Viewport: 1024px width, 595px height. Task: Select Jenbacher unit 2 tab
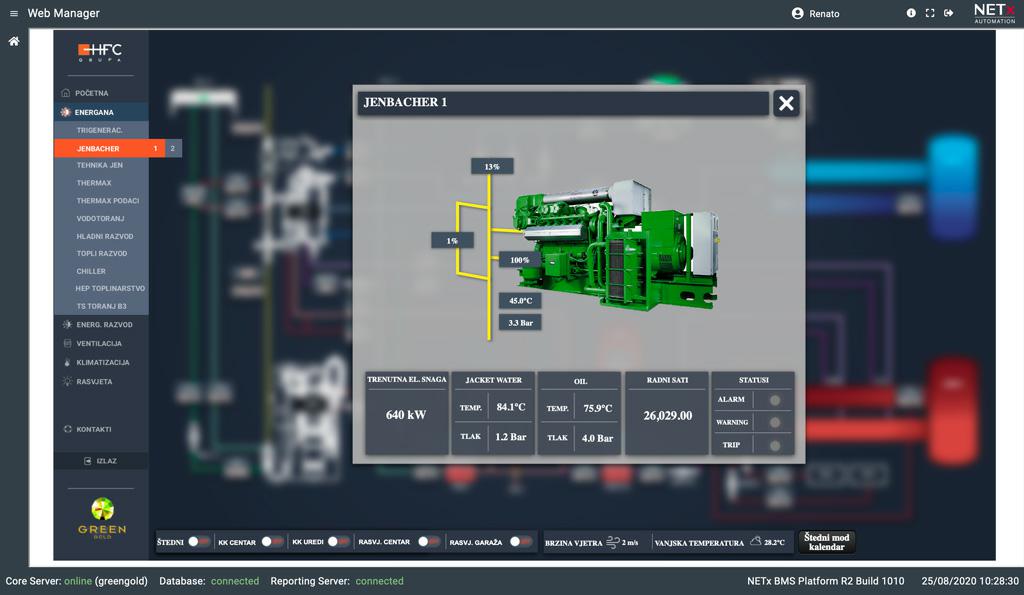coord(172,149)
